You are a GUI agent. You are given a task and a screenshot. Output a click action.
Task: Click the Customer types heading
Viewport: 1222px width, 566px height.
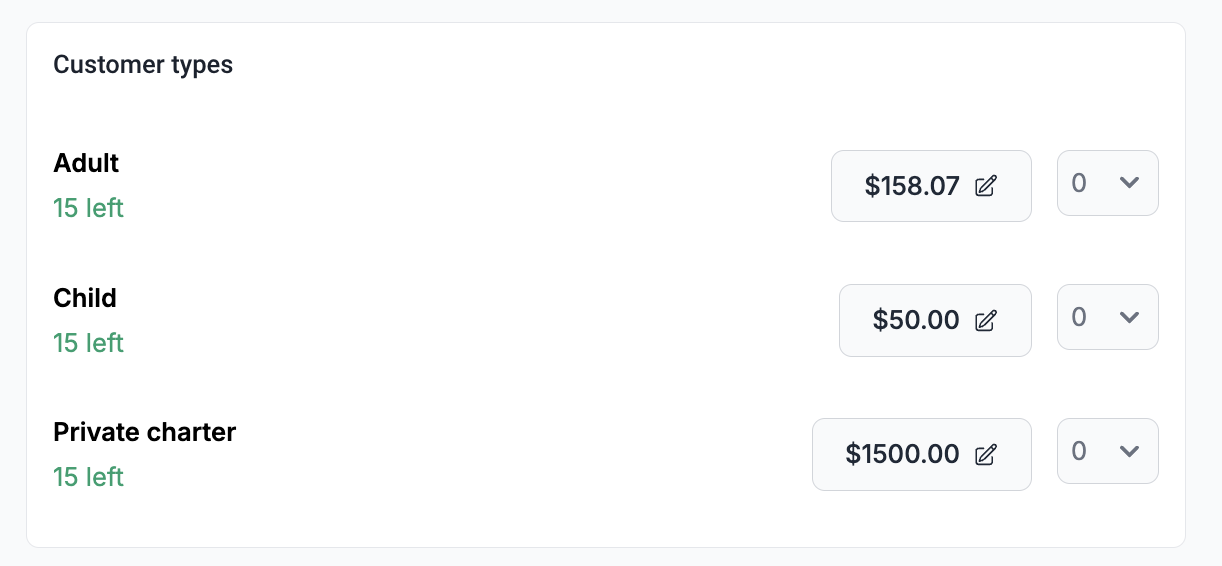point(143,65)
